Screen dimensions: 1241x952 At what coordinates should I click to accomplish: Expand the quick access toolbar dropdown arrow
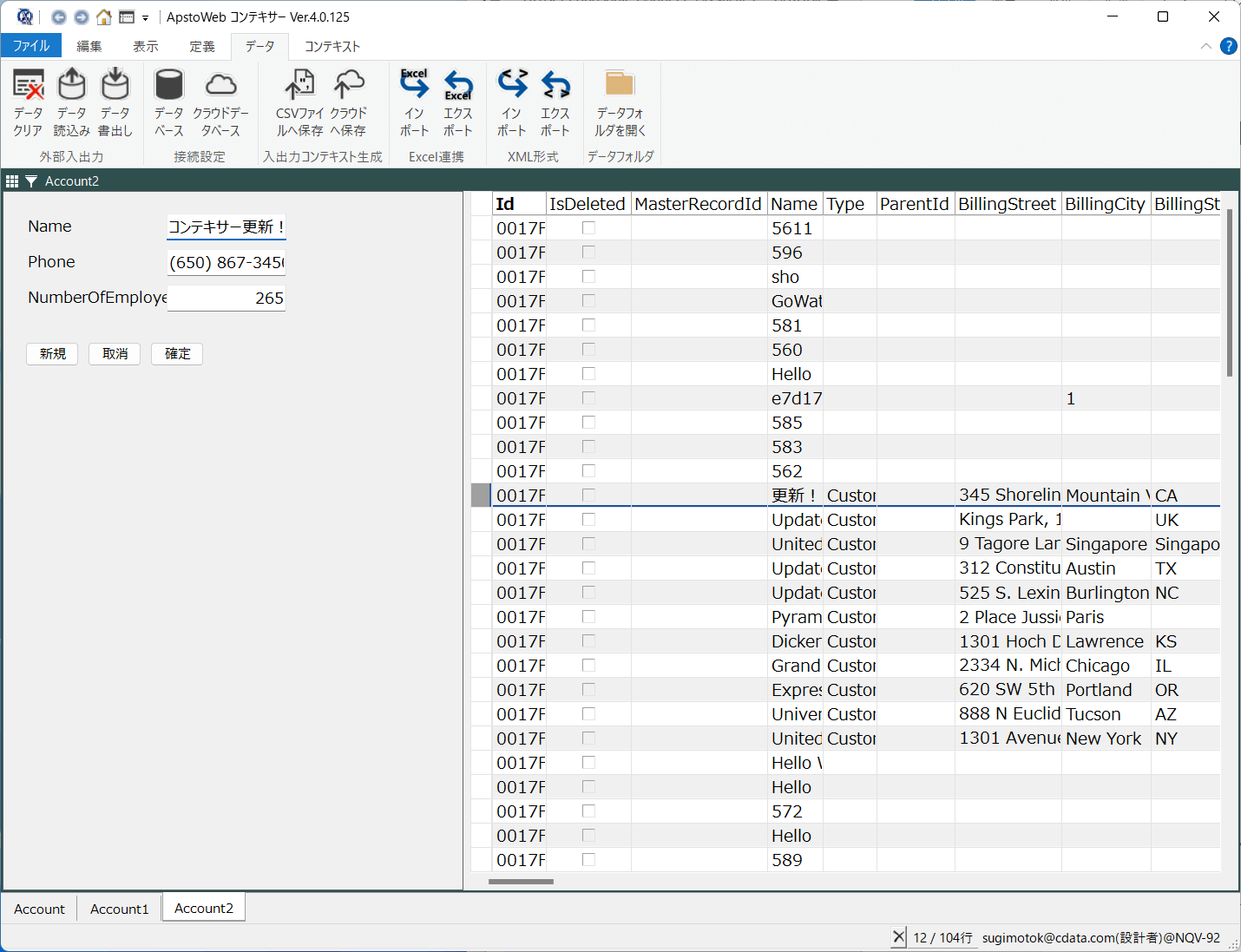coord(145,17)
